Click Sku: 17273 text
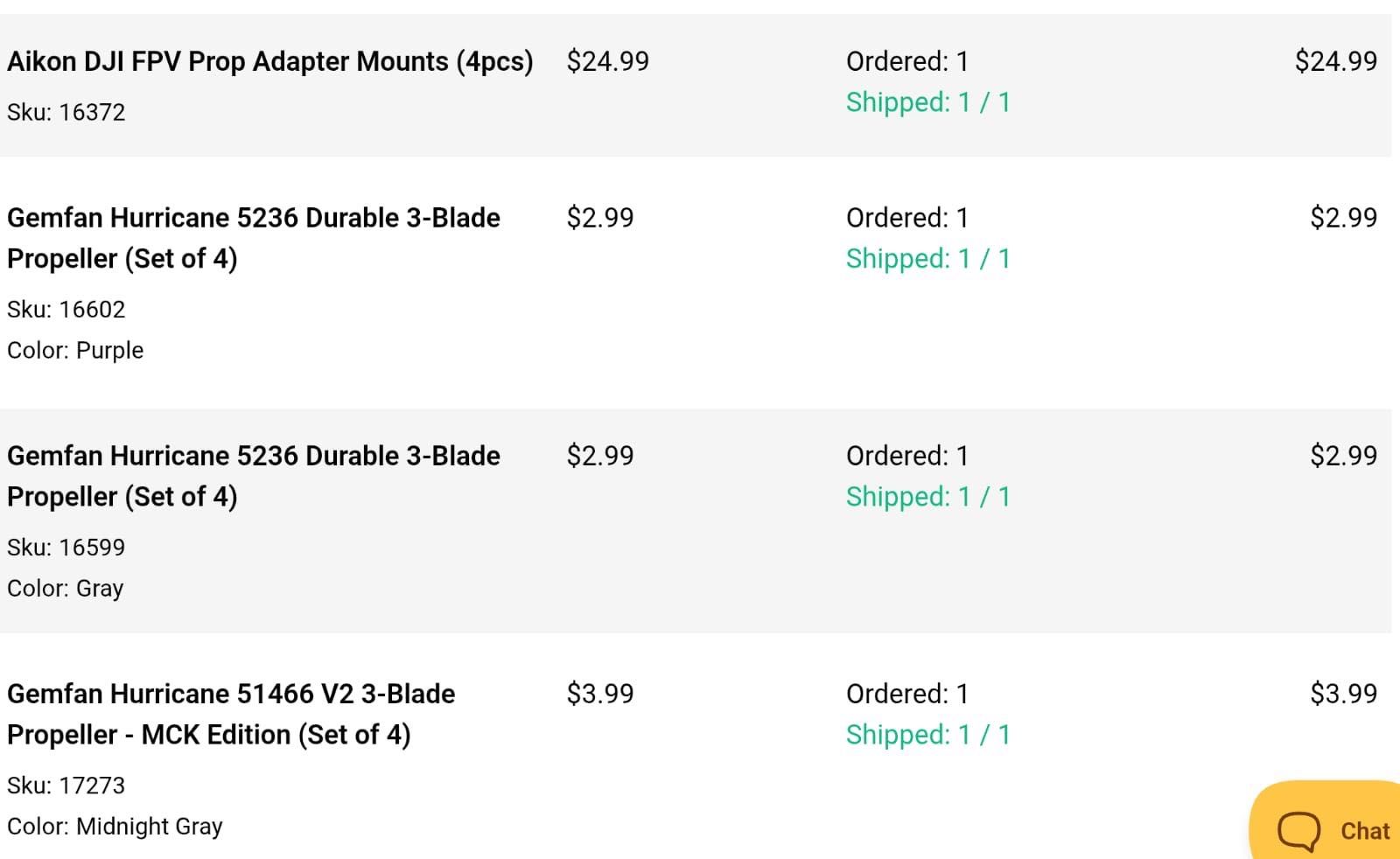Image resolution: width=1400 pixels, height=859 pixels. (66, 785)
